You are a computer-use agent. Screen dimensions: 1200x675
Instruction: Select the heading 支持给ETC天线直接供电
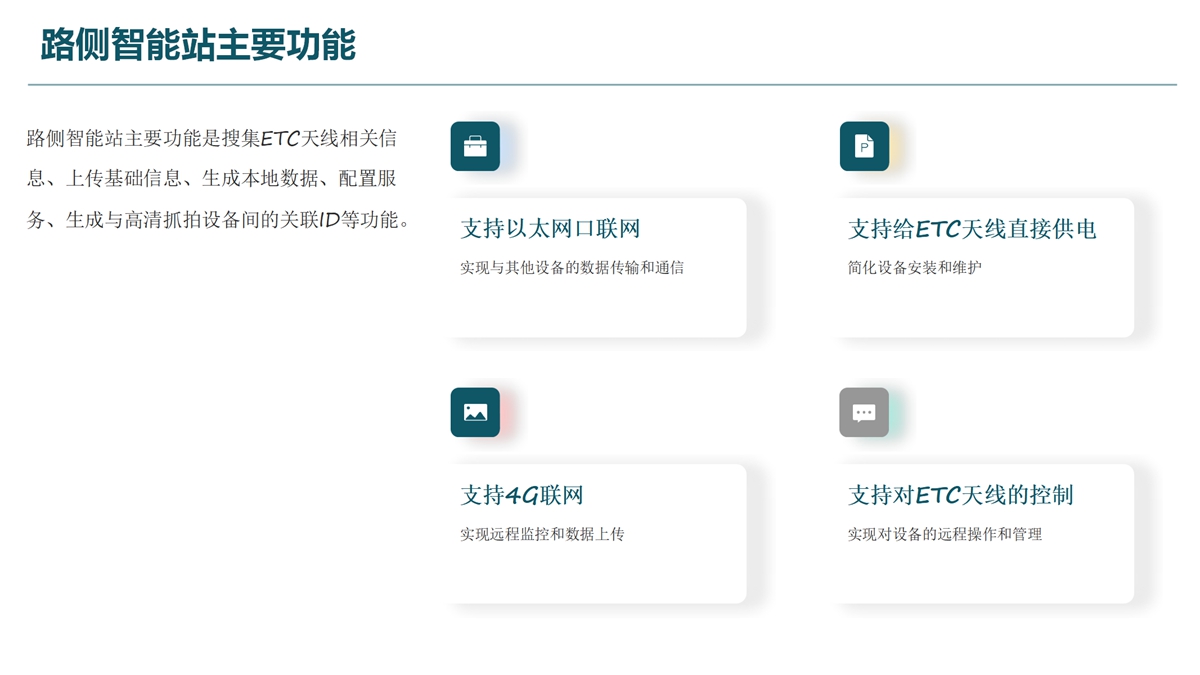coord(972,229)
